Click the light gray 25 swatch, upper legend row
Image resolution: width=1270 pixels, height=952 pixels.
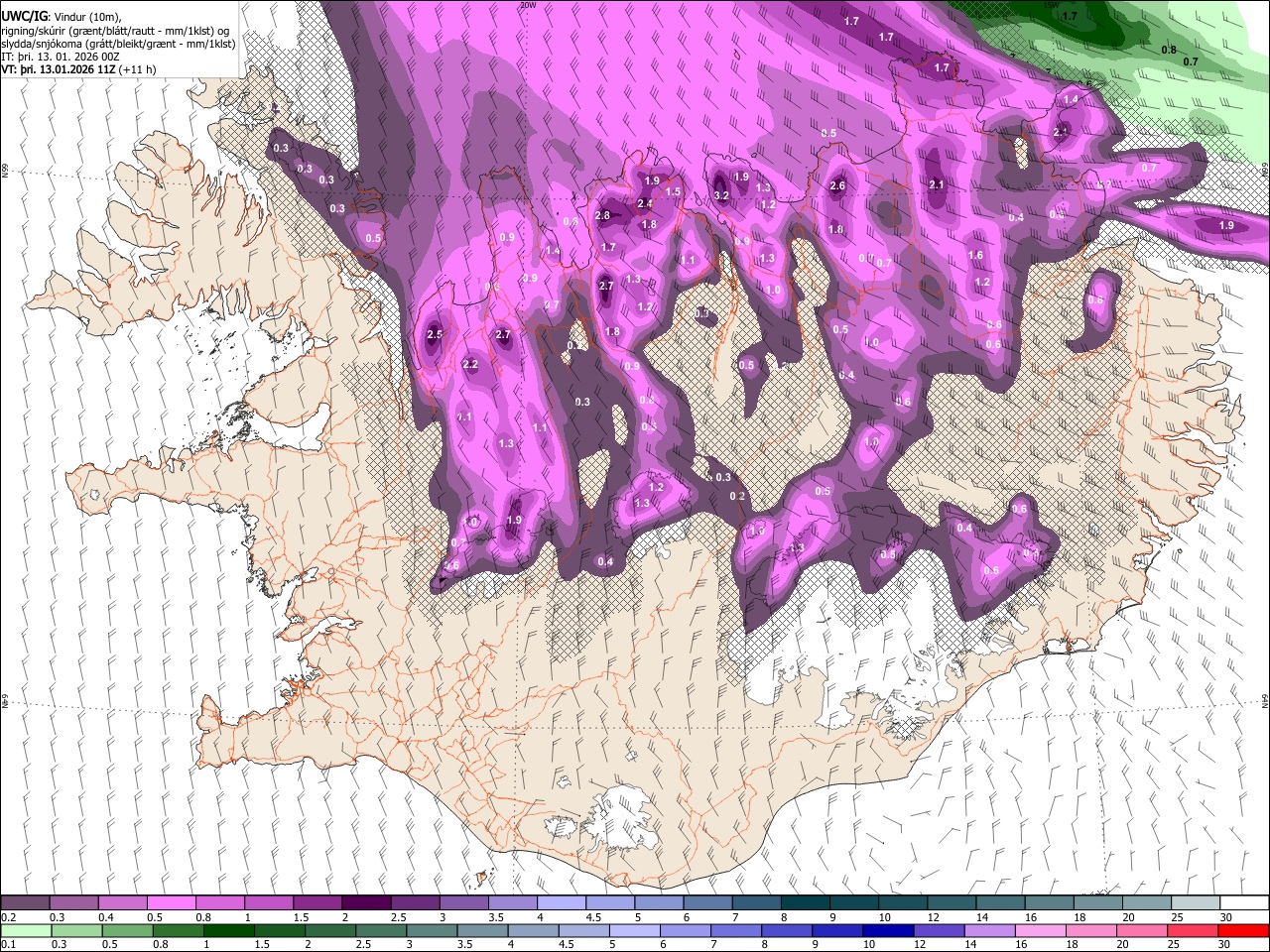[x=1195, y=903]
